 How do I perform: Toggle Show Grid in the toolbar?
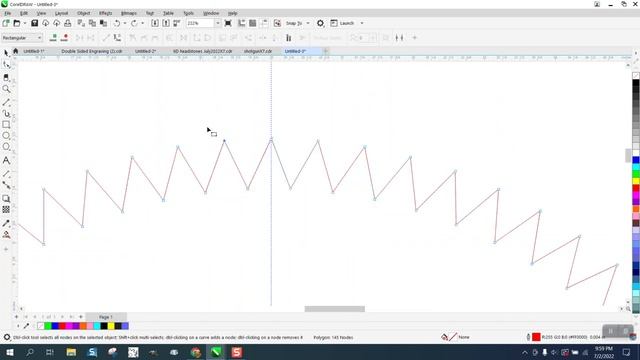tap(253, 23)
